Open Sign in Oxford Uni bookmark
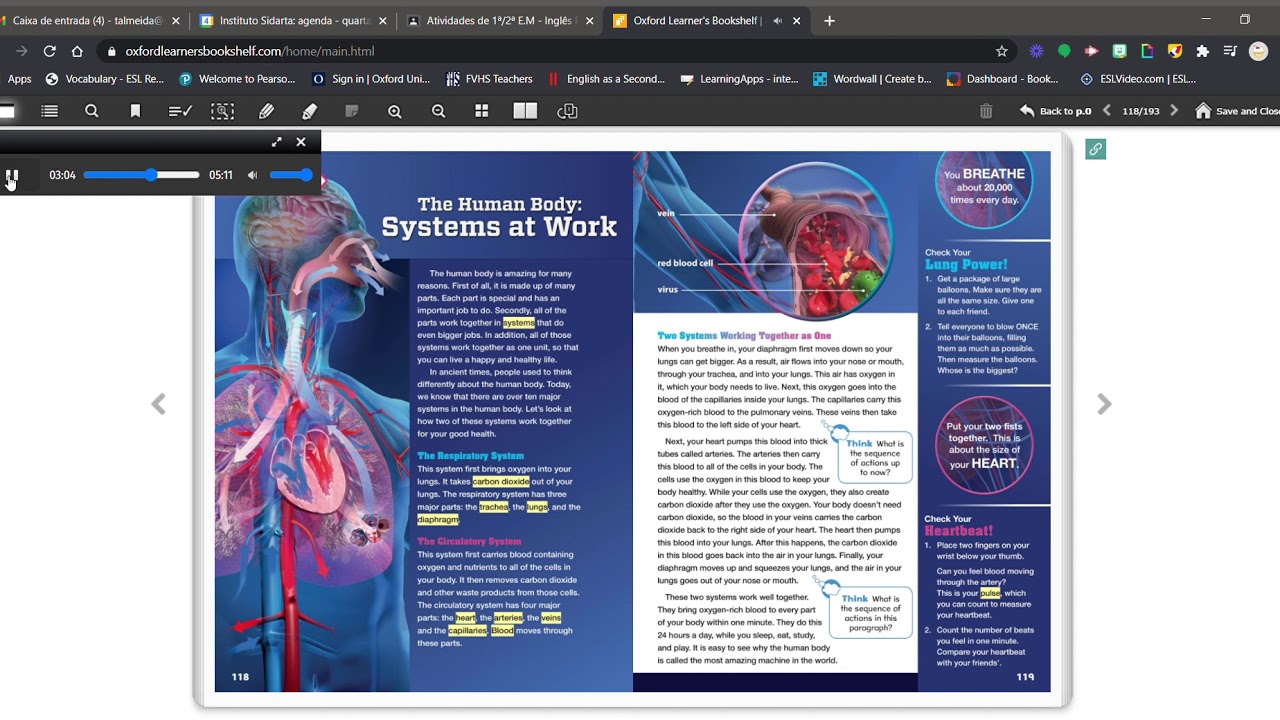The width and height of the screenshot is (1280, 720). pyautogui.click(x=371, y=79)
